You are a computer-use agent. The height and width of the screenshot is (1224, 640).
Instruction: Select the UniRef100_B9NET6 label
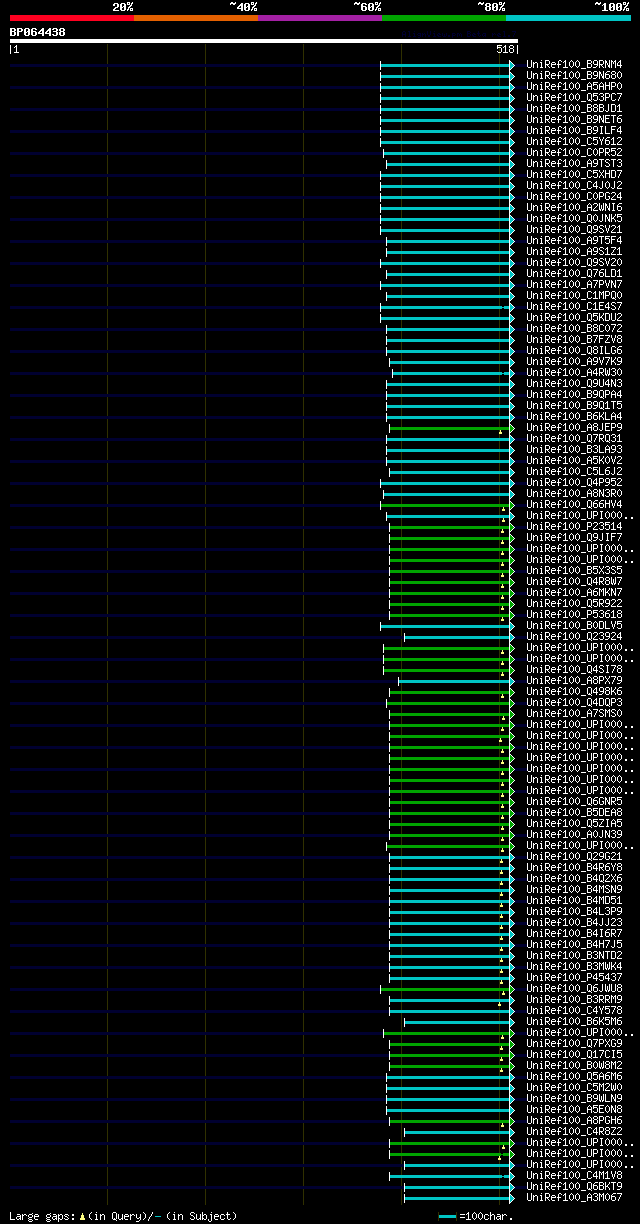pos(574,119)
